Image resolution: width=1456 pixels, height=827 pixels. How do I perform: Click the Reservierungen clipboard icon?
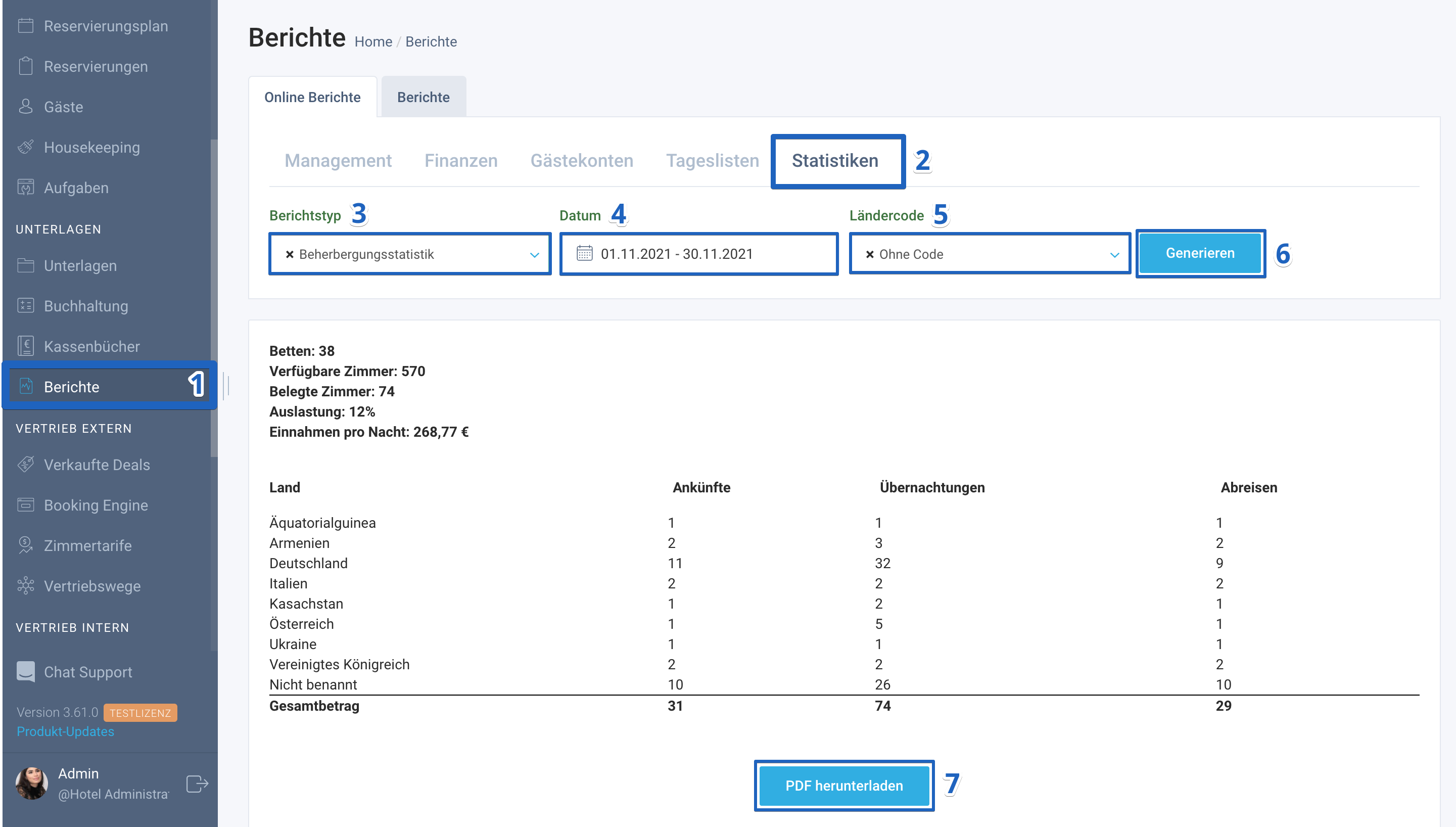click(26, 66)
